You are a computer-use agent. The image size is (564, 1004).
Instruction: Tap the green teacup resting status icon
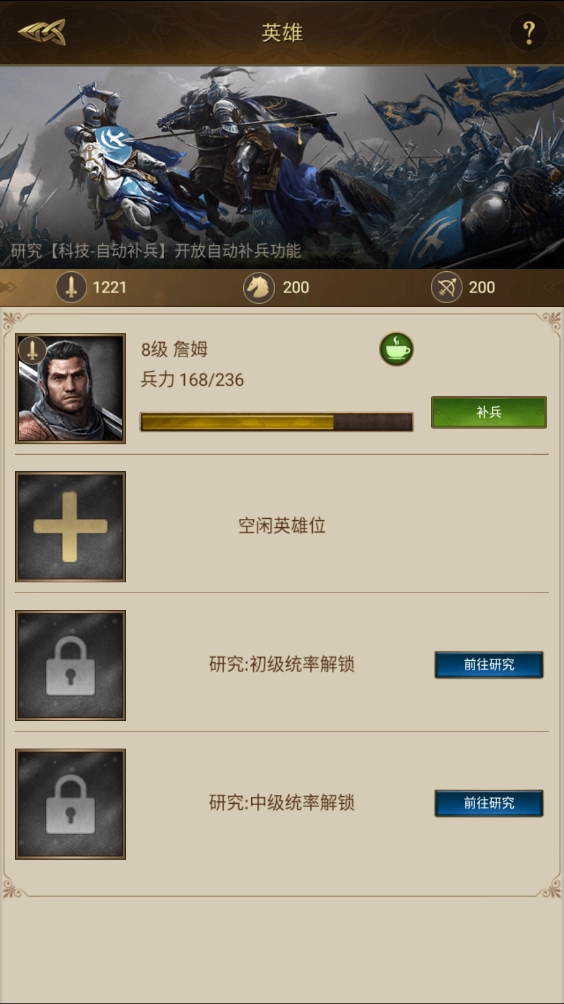pyautogui.click(x=396, y=349)
